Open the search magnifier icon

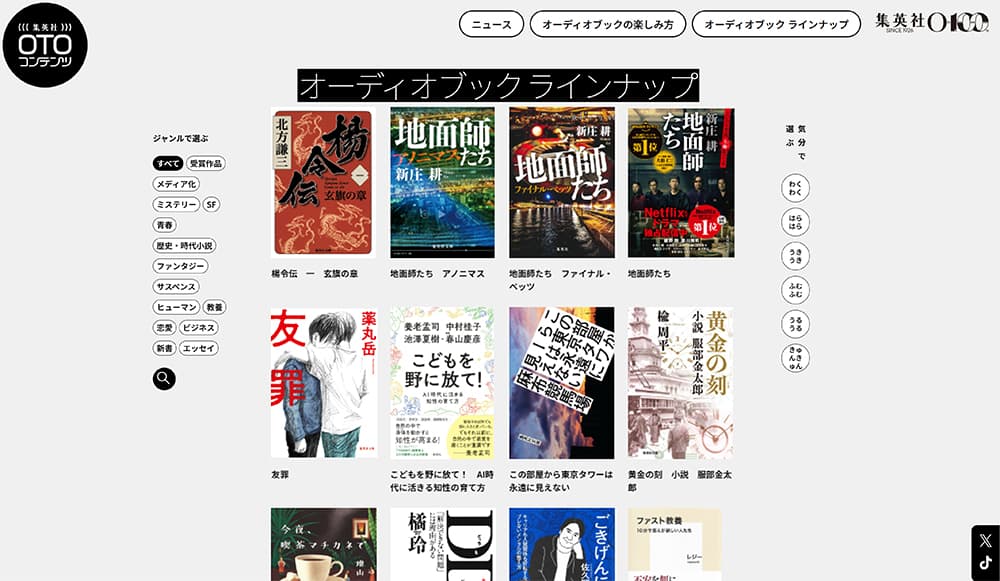164,378
